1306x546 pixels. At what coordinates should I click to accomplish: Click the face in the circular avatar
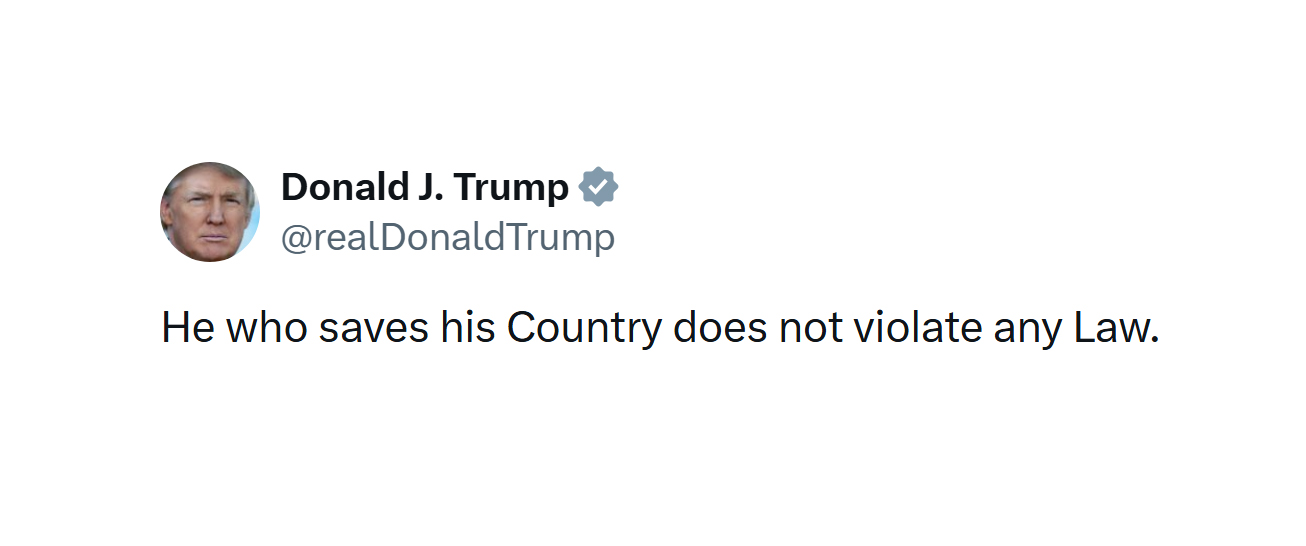[x=209, y=217]
